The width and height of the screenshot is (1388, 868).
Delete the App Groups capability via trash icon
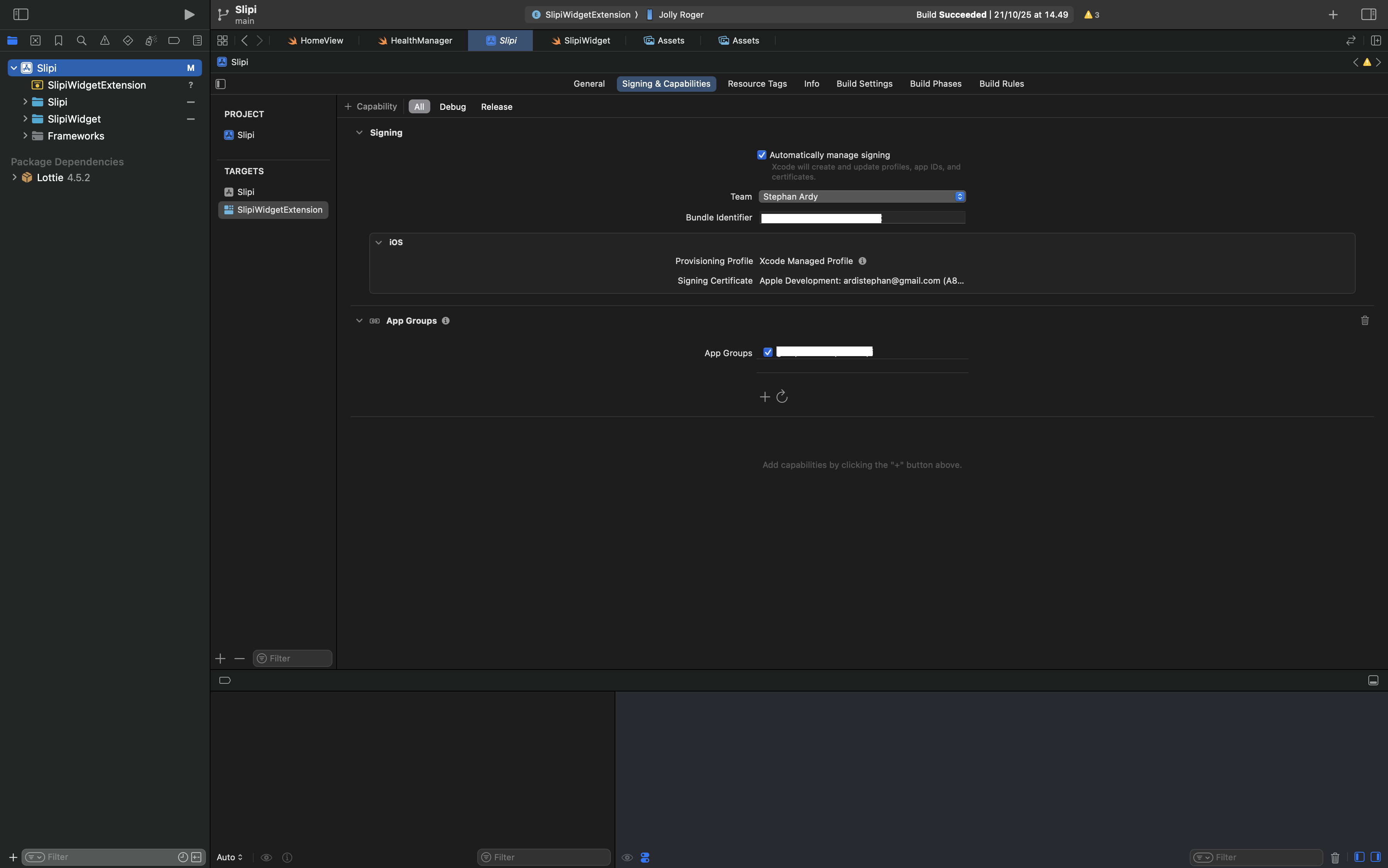pos(1364,320)
